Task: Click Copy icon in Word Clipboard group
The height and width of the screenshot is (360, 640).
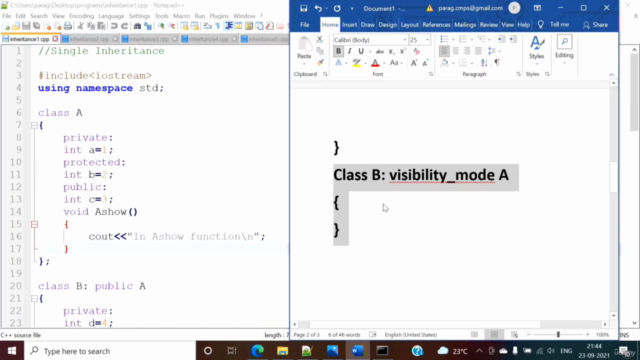Action: coord(320,51)
